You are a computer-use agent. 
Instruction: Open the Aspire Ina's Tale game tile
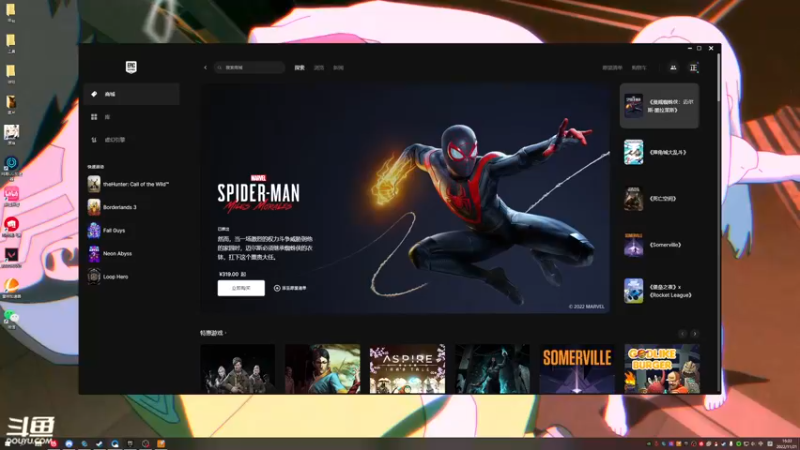407,369
